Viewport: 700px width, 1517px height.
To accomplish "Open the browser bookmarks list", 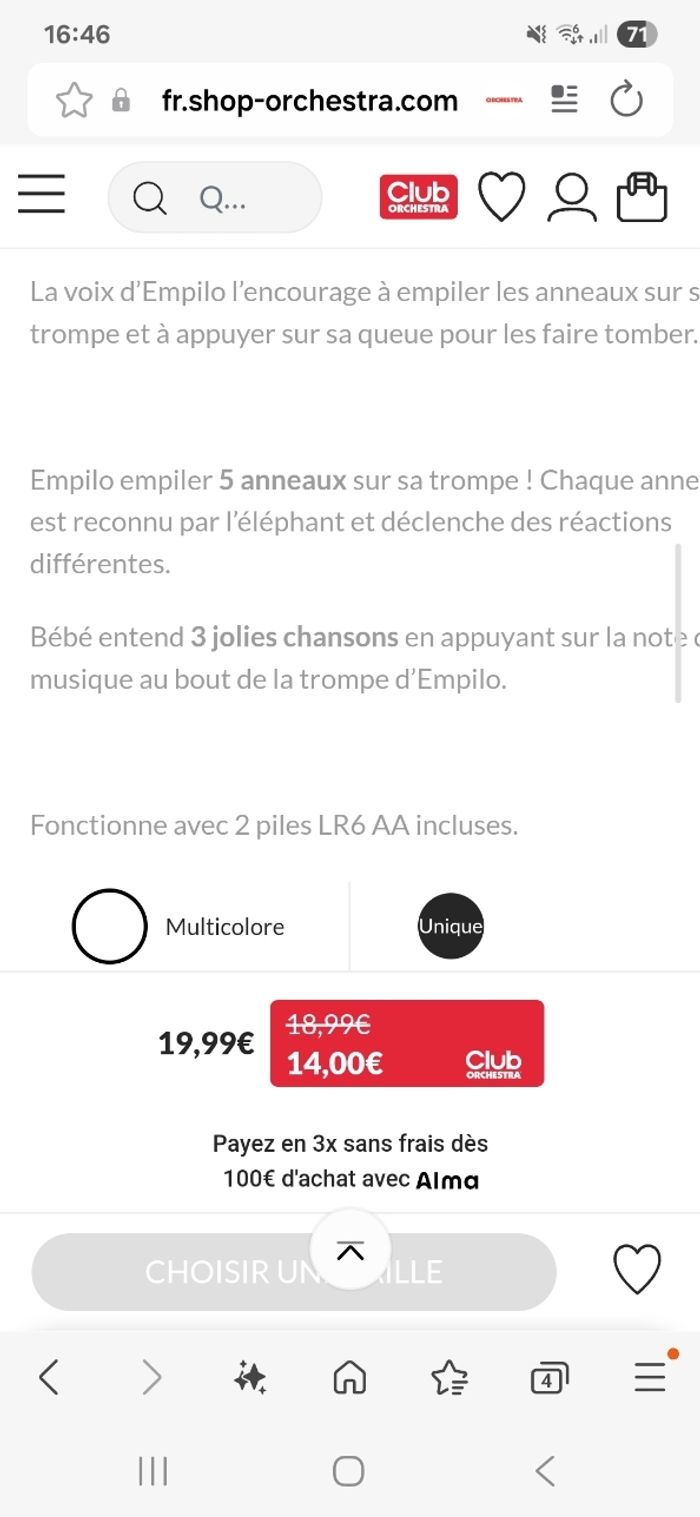I will 449,1380.
